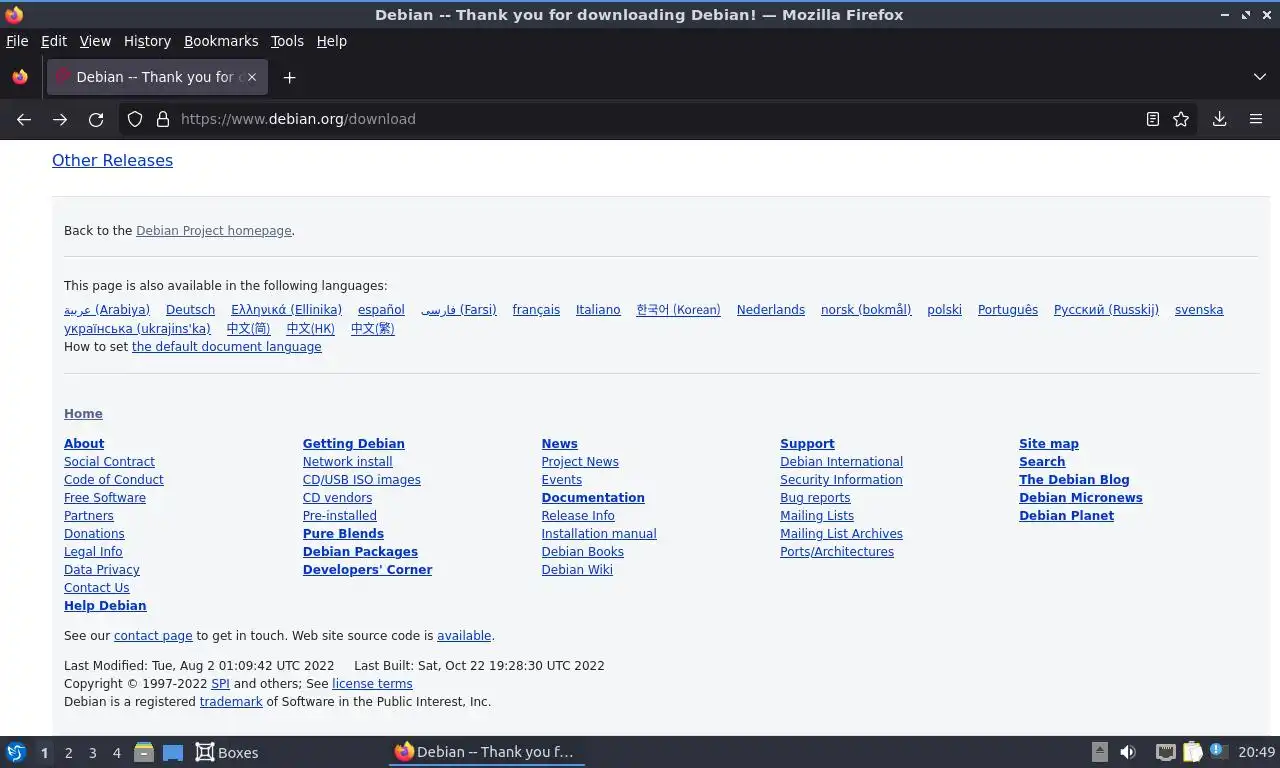The height and width of the screenshot is (768, 1280).
Task: Open a new tab with the plus button
Action: point(289,77)
